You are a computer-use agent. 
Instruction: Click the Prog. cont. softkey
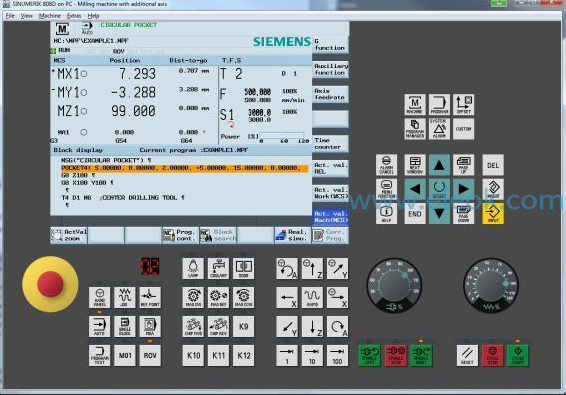(x=180, y=235)
